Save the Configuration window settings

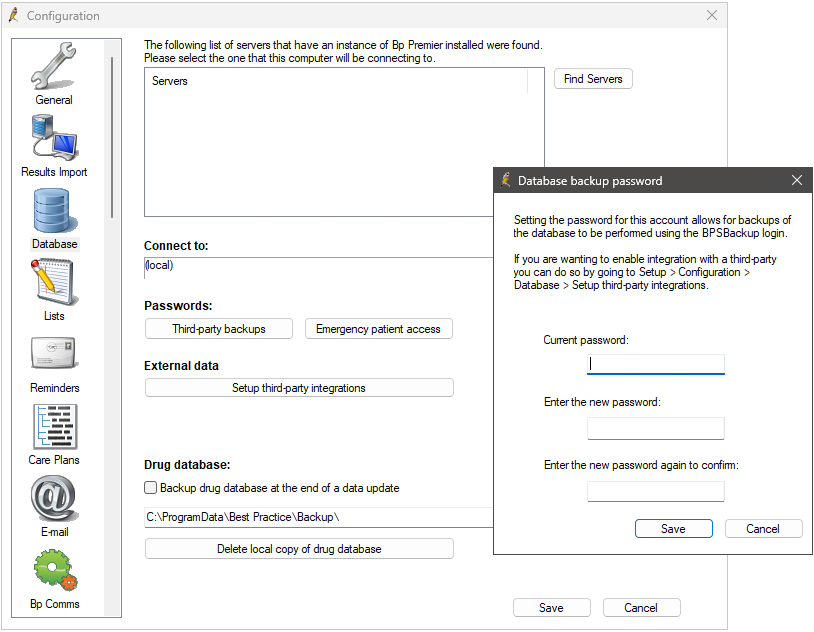point(551,608)
